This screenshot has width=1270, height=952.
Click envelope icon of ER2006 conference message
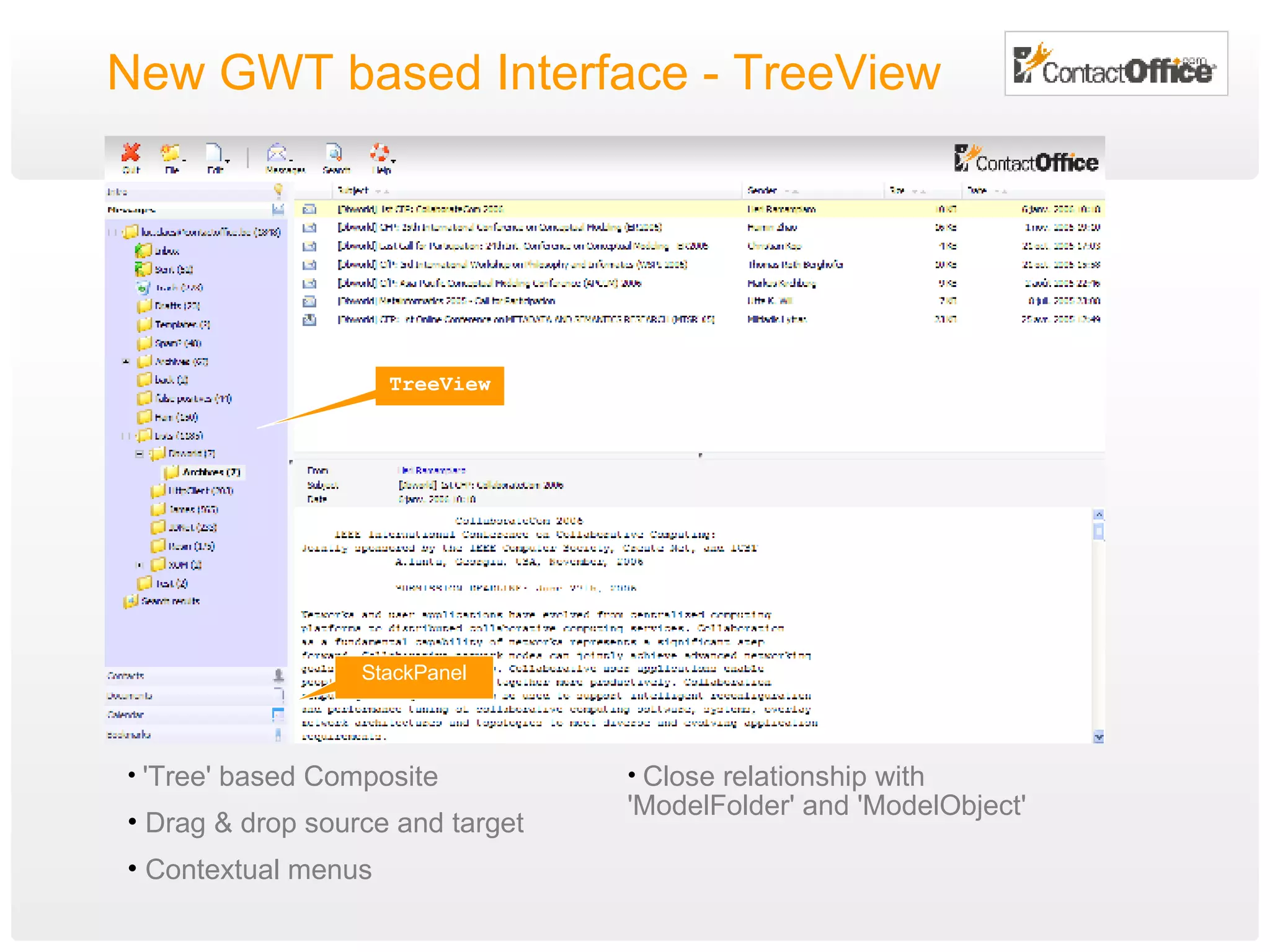click(309, 227)
